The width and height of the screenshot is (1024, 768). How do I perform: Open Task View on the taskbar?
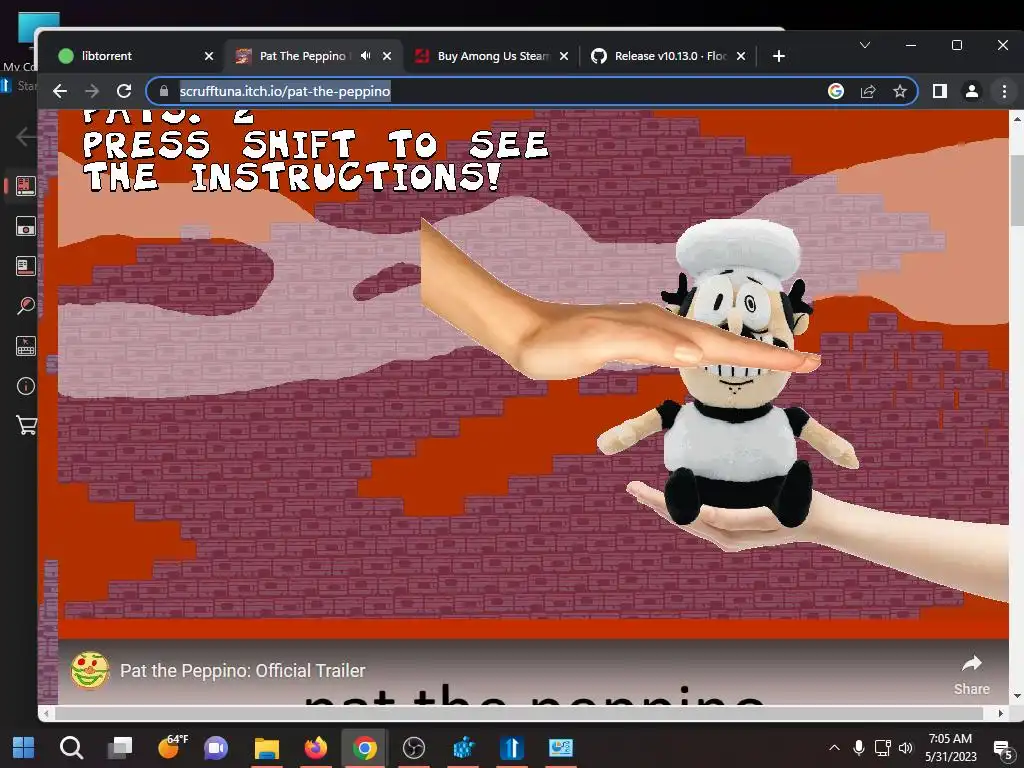120,748
